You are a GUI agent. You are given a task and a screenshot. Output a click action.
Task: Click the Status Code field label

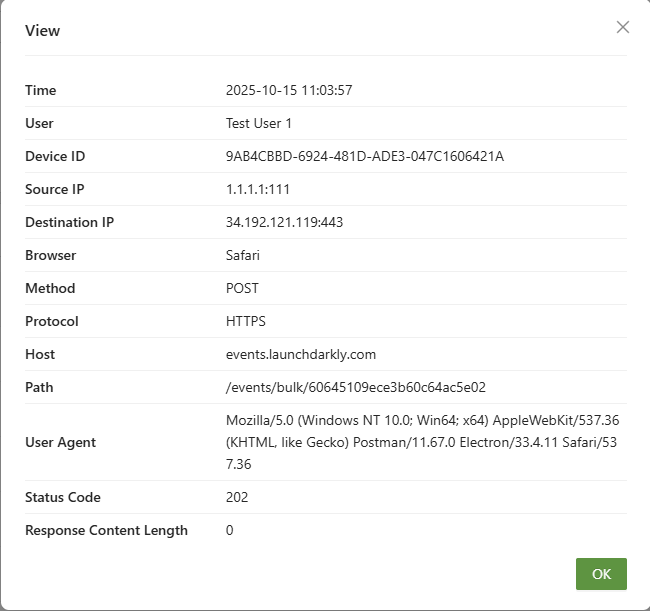(x=63, y=497)
